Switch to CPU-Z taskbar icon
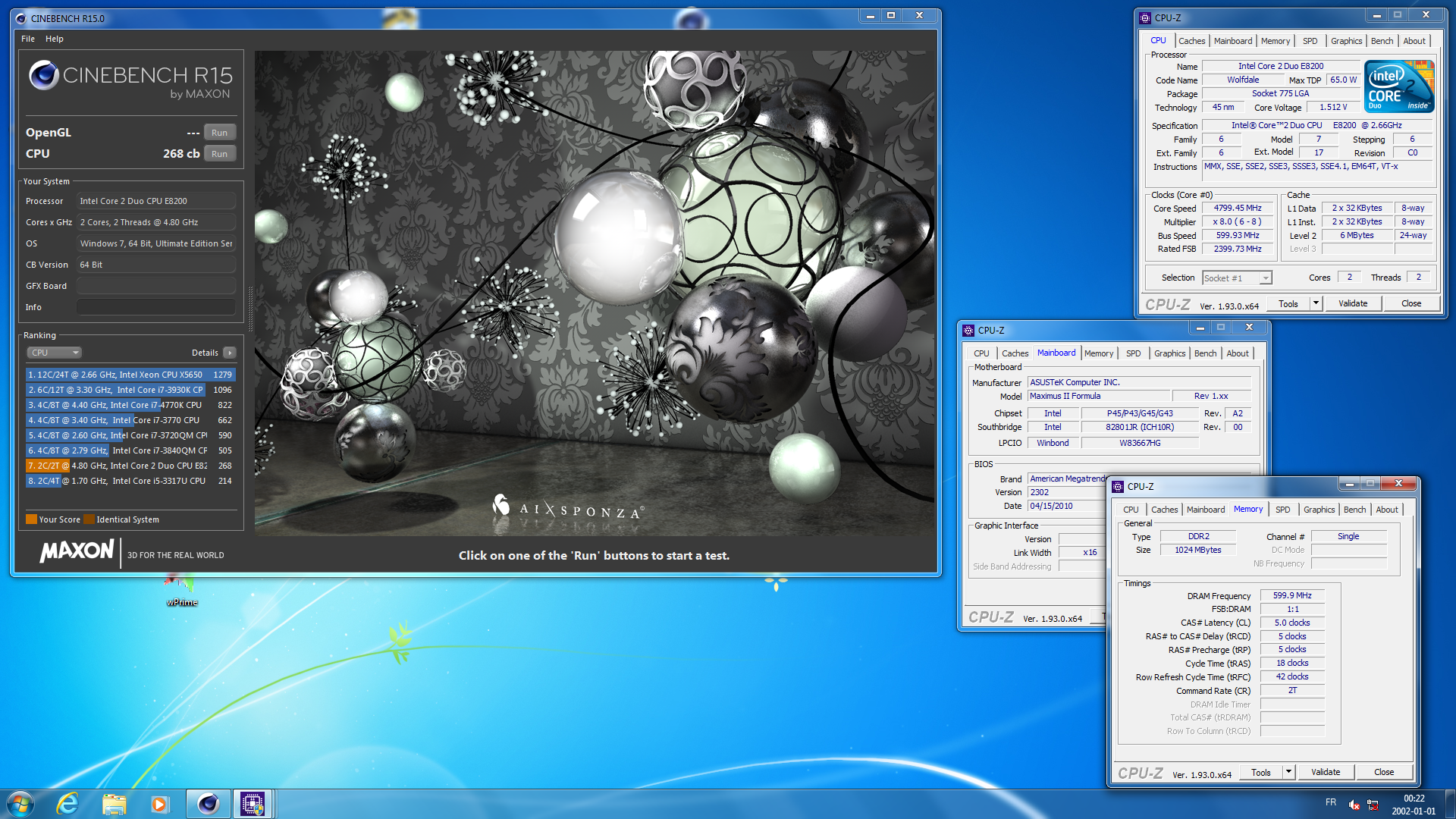The image size is (1456, 819). coord(253,804)
